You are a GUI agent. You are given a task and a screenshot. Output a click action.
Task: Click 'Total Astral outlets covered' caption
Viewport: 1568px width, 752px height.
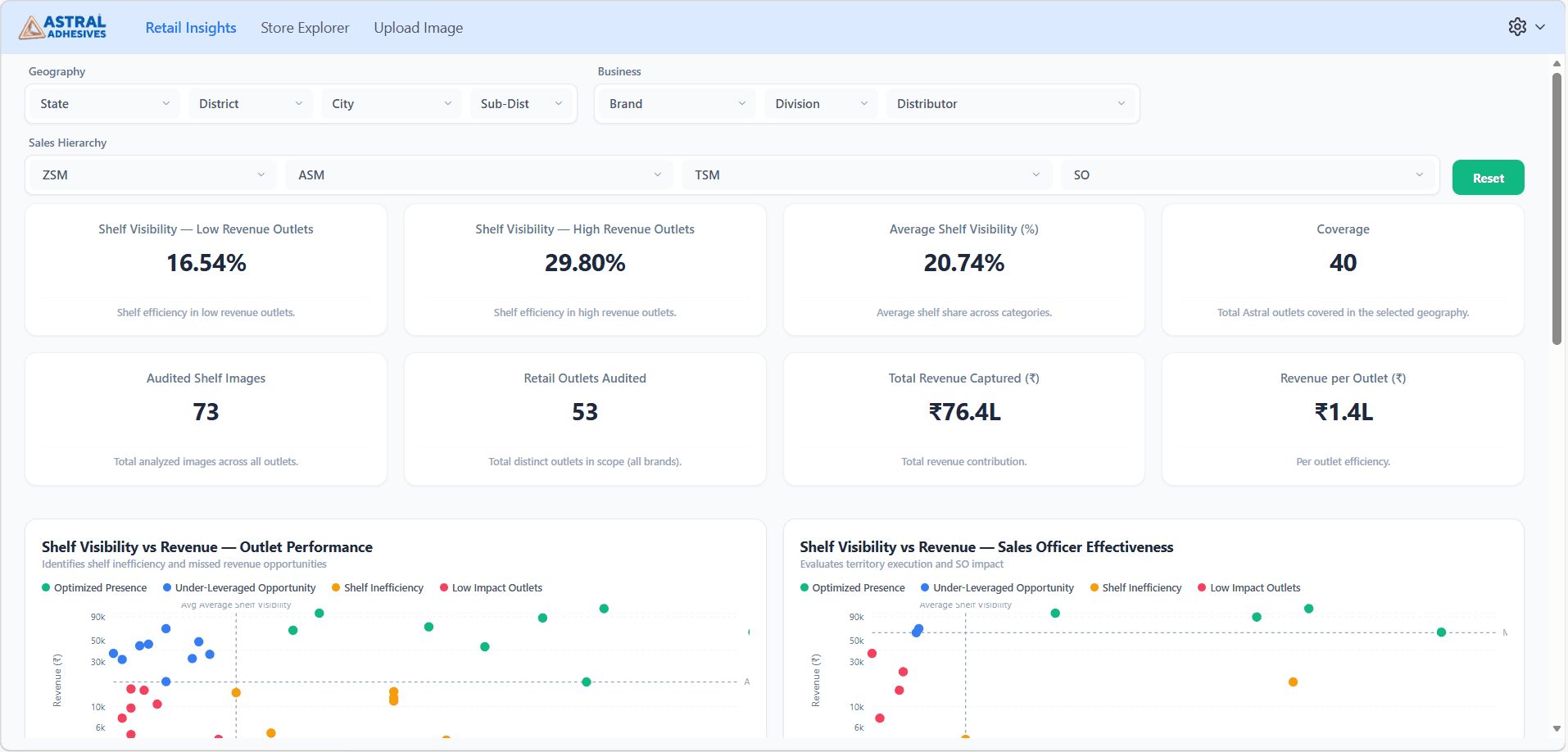[1344, 313]
